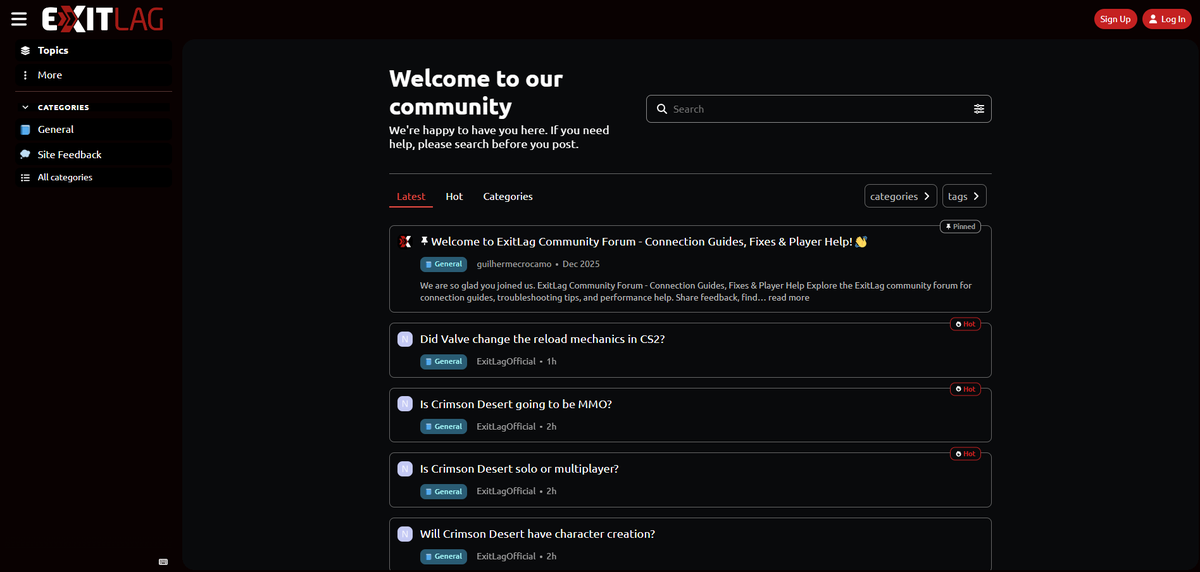Screen dimensions: 1200x572
Task: Focus the Search input field
Action: coord(818,109)
